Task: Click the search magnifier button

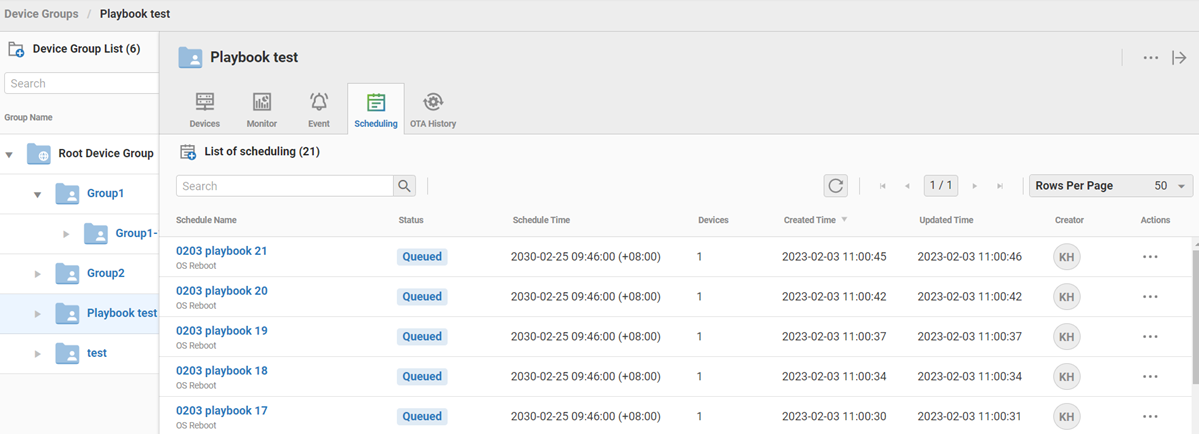Action: pos(404,186)
